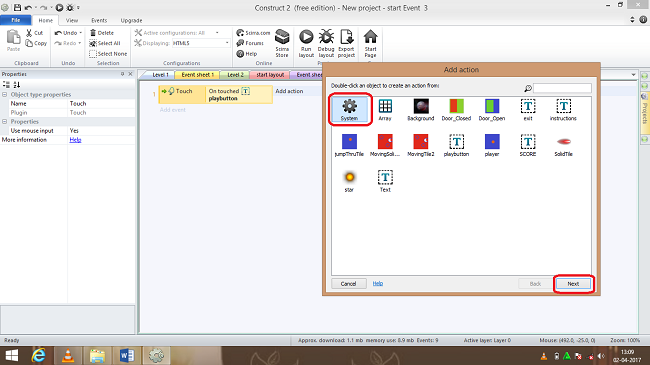Switch to Event sheet 1 tab
The height and width of the screenshot is (365, 650).
coord(197,75)
